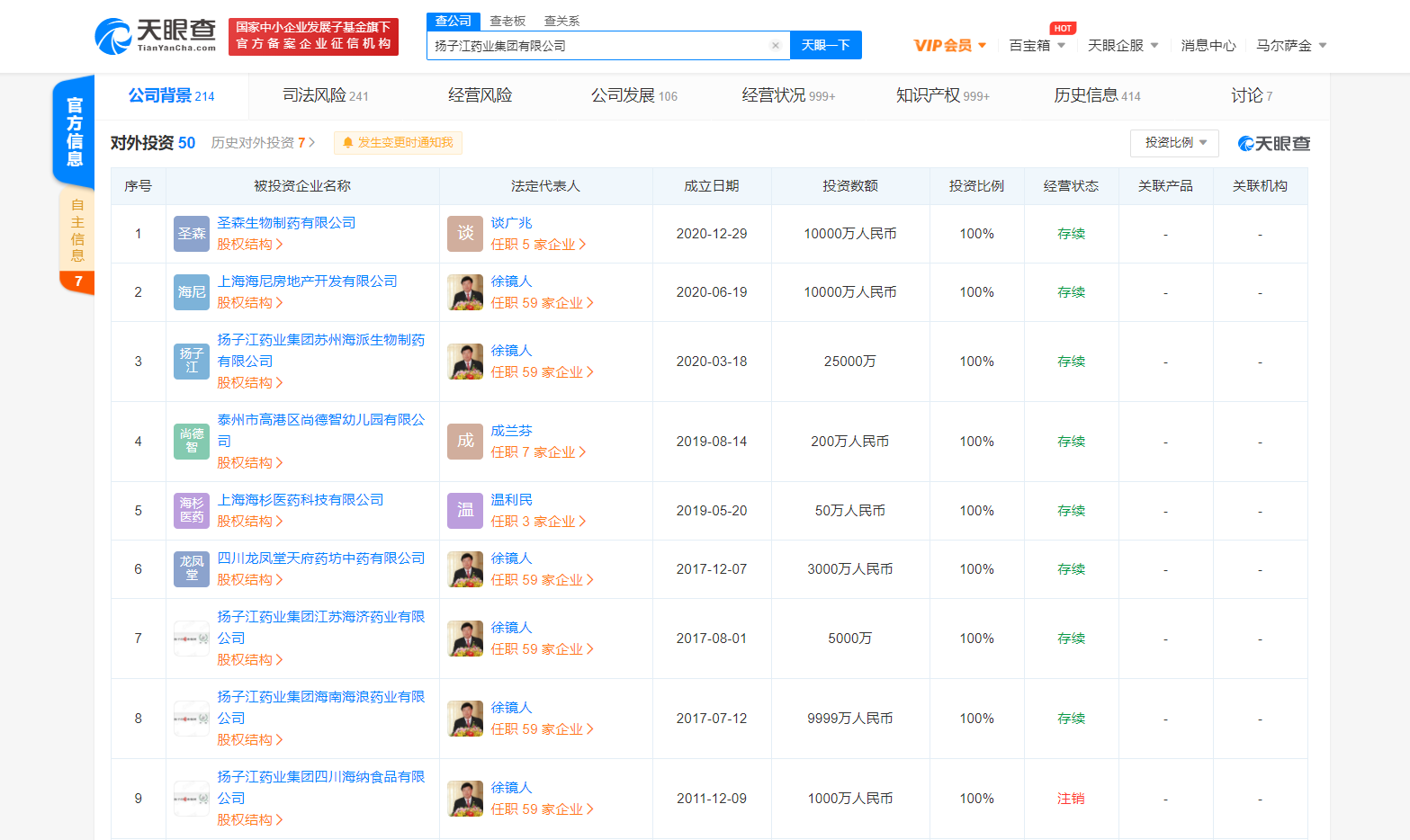Viewport: 1410px width, 840px height.
Task: Click the company logo thumbnail in row 8
Action: [x=192, y=719]
